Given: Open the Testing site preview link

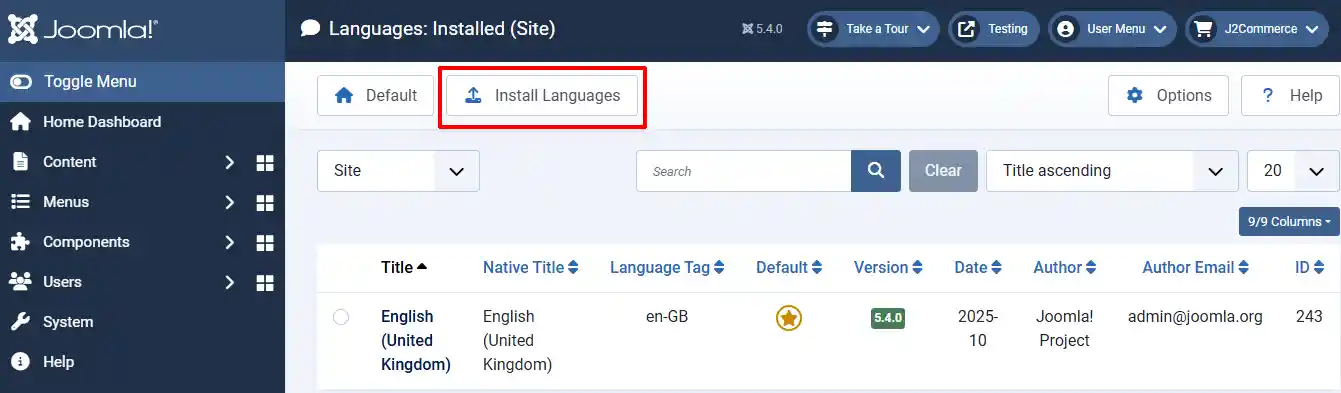Looking at the screenshot, I should [x=994, y=29].
